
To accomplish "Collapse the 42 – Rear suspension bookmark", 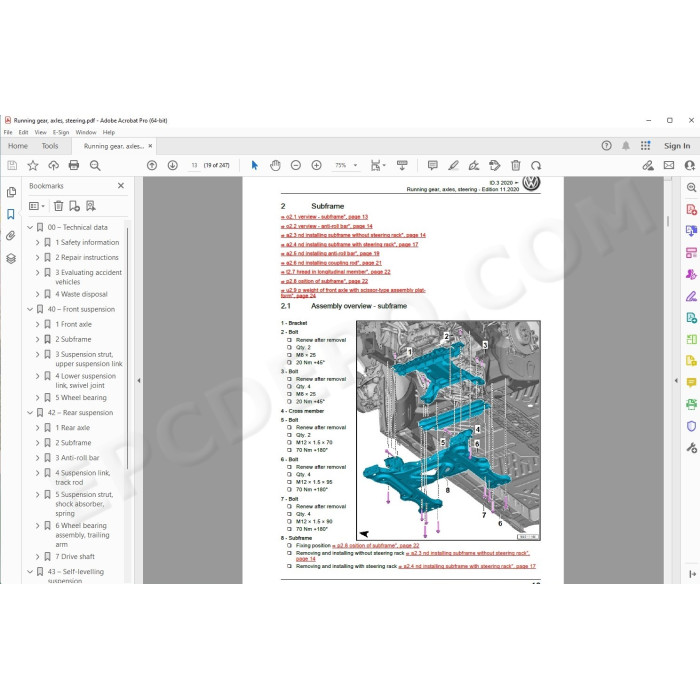I will point(30,412).
